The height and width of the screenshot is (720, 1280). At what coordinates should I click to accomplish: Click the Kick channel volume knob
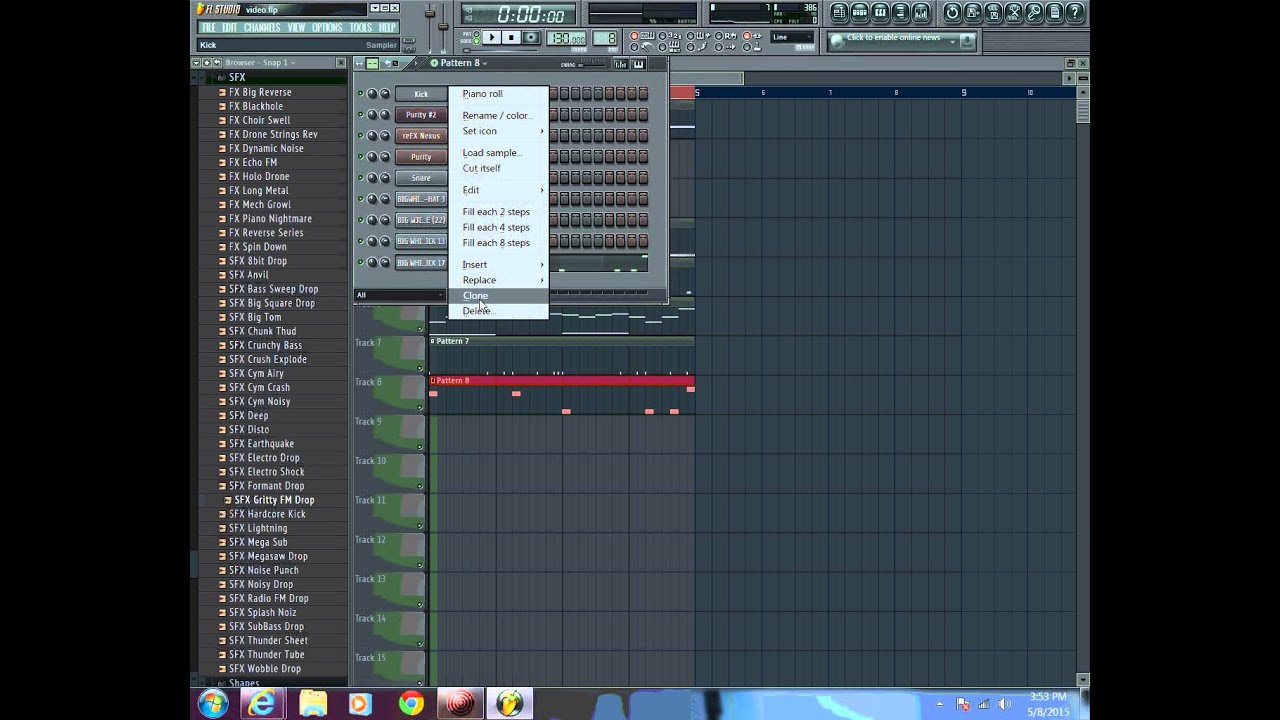(384, 94)
